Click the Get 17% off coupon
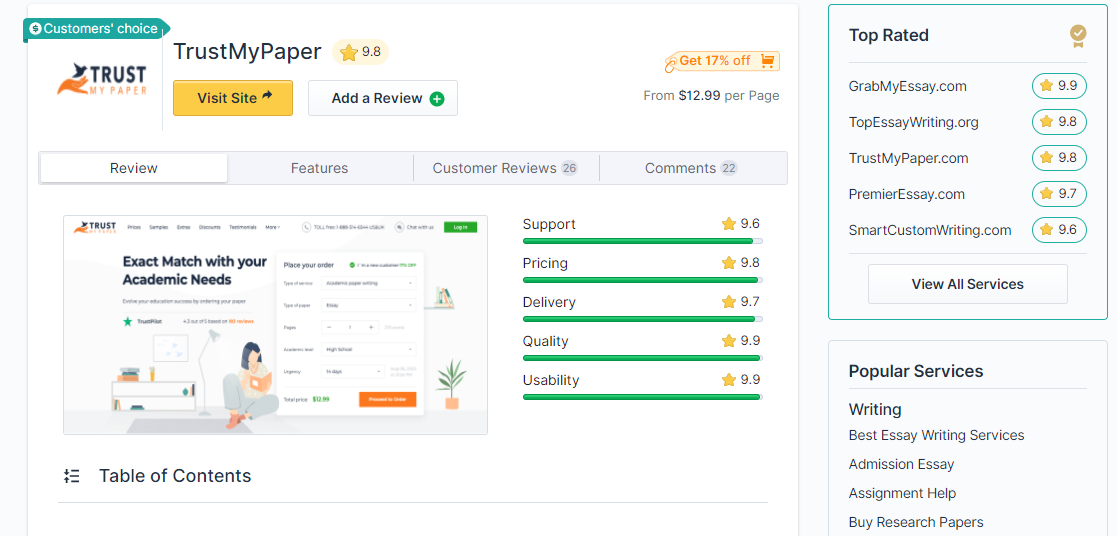Image resolution: width=1117 pixels, height=536 pixels. point(722,61)
